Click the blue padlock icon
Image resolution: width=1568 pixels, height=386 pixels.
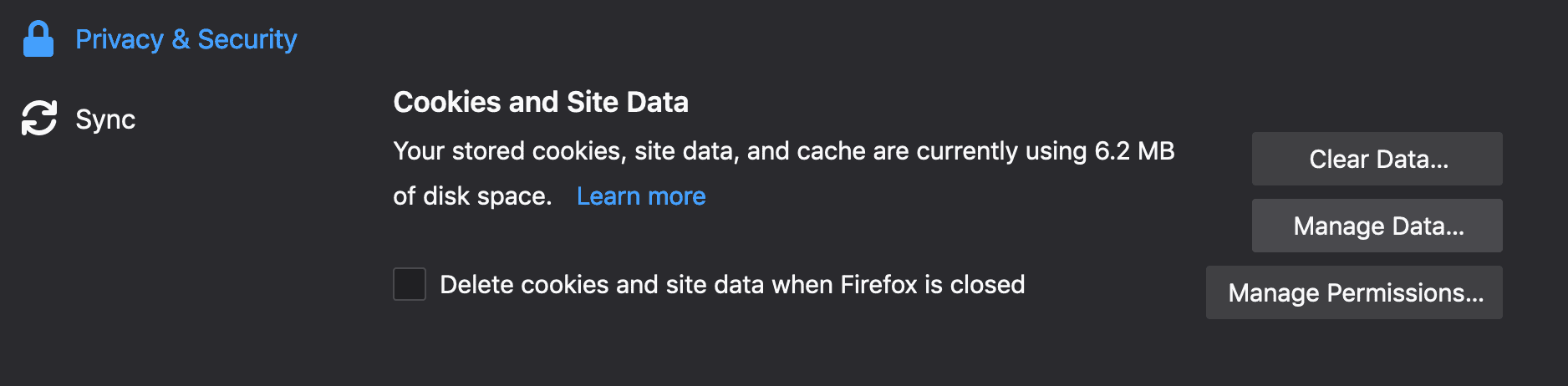(x=38, y=39)
